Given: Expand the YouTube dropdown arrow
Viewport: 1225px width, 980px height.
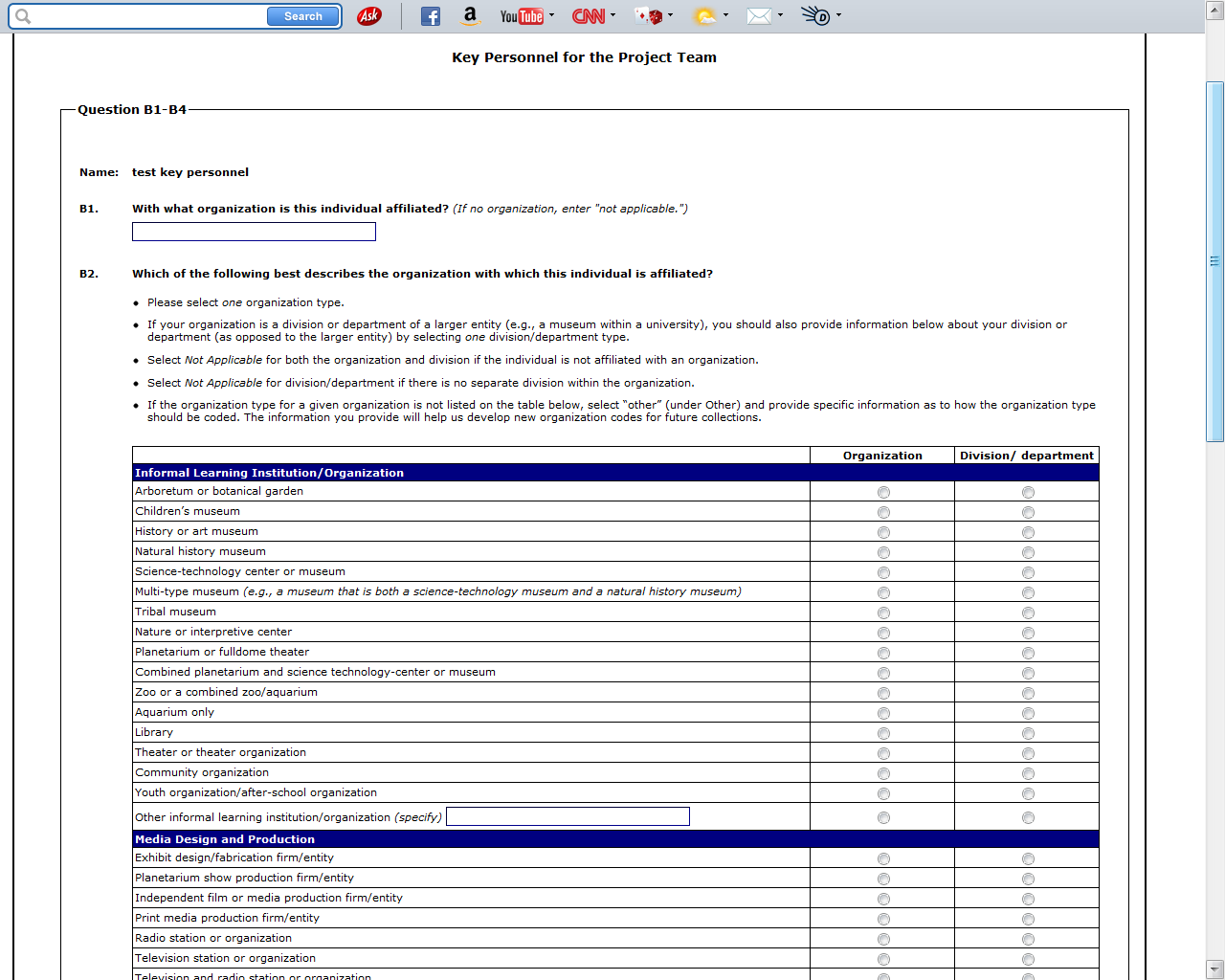Looking at the screenshot, I should [x=552, y=15].
